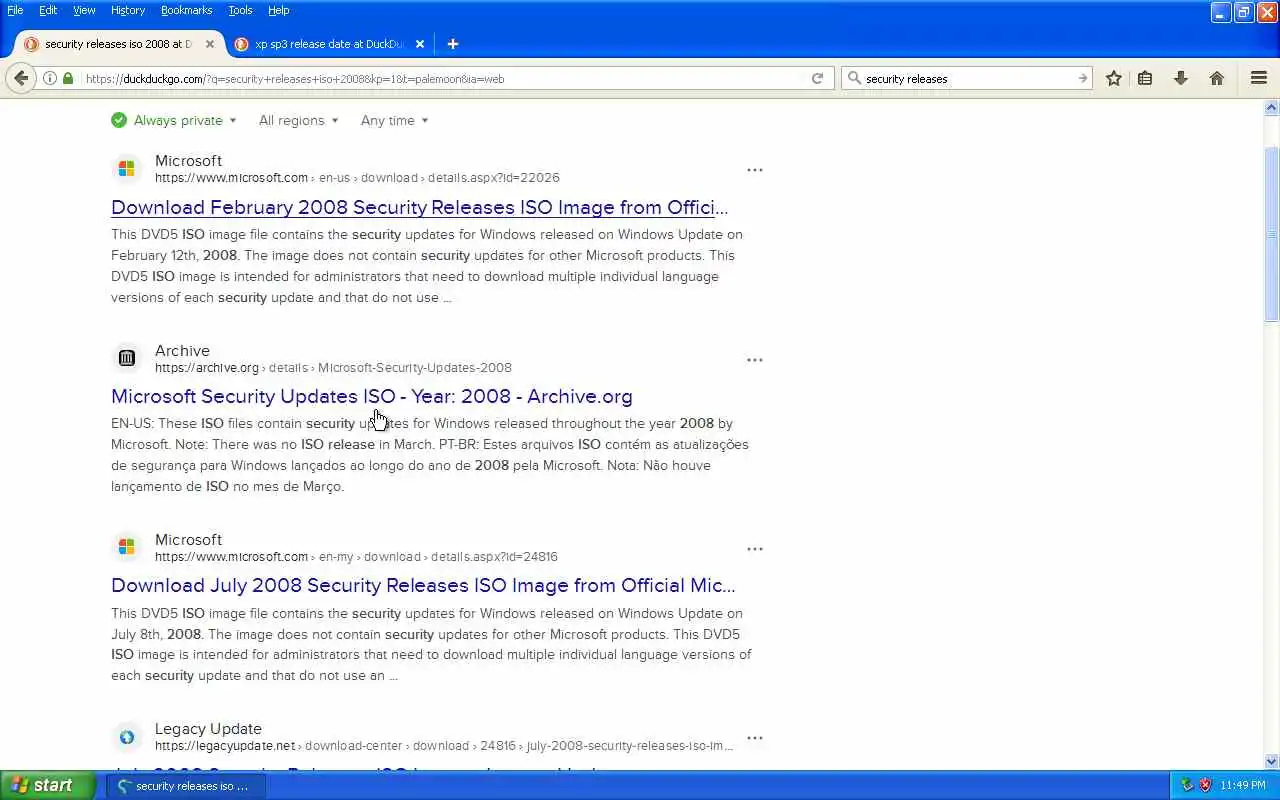The height and width of the screenshot is (800, 1280).
Task: Click the archive.org Microsoft-Security-Updates-2008 URL
Action: click(x=333, y=367)
